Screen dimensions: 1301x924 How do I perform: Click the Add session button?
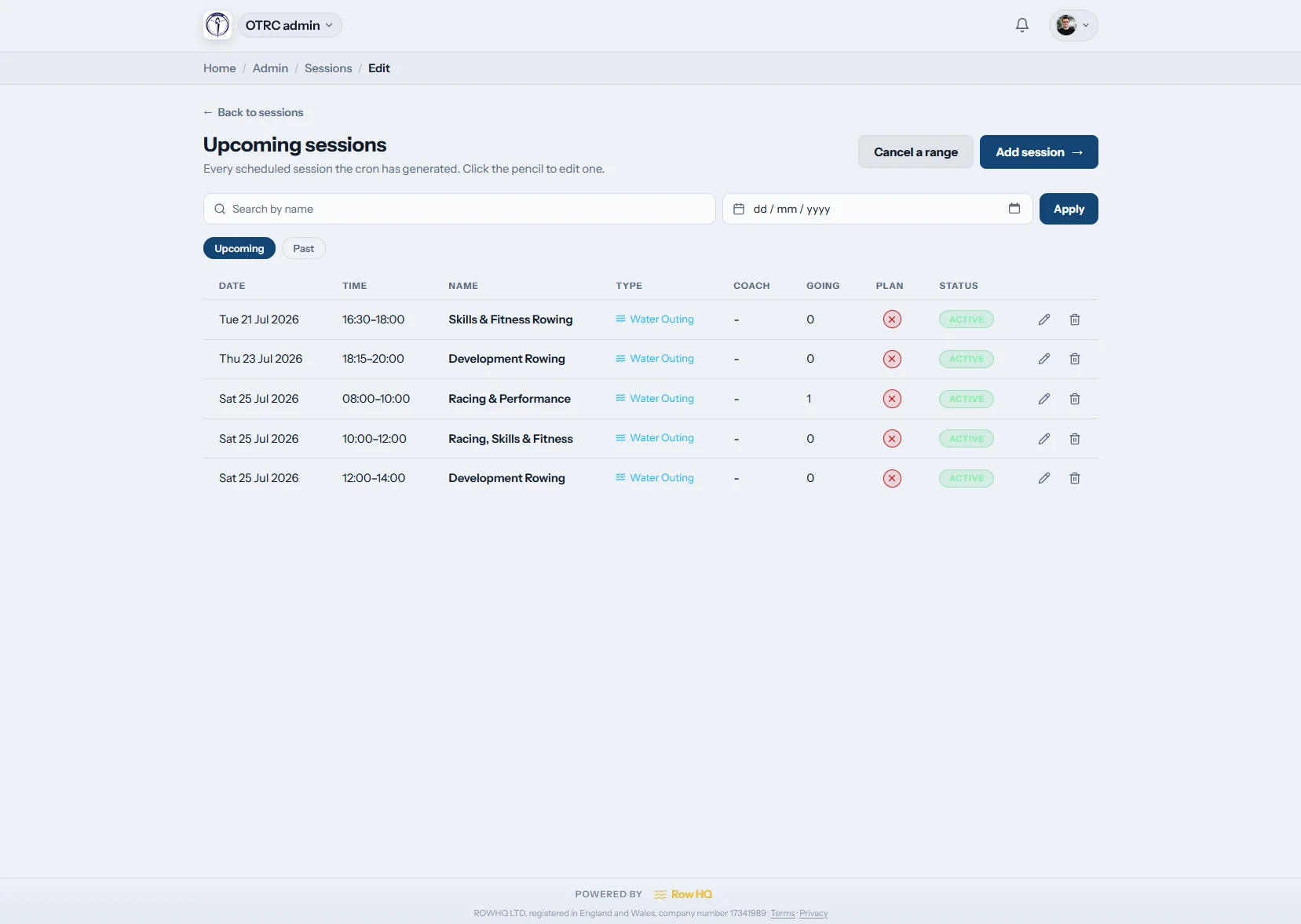(1039, 152)
